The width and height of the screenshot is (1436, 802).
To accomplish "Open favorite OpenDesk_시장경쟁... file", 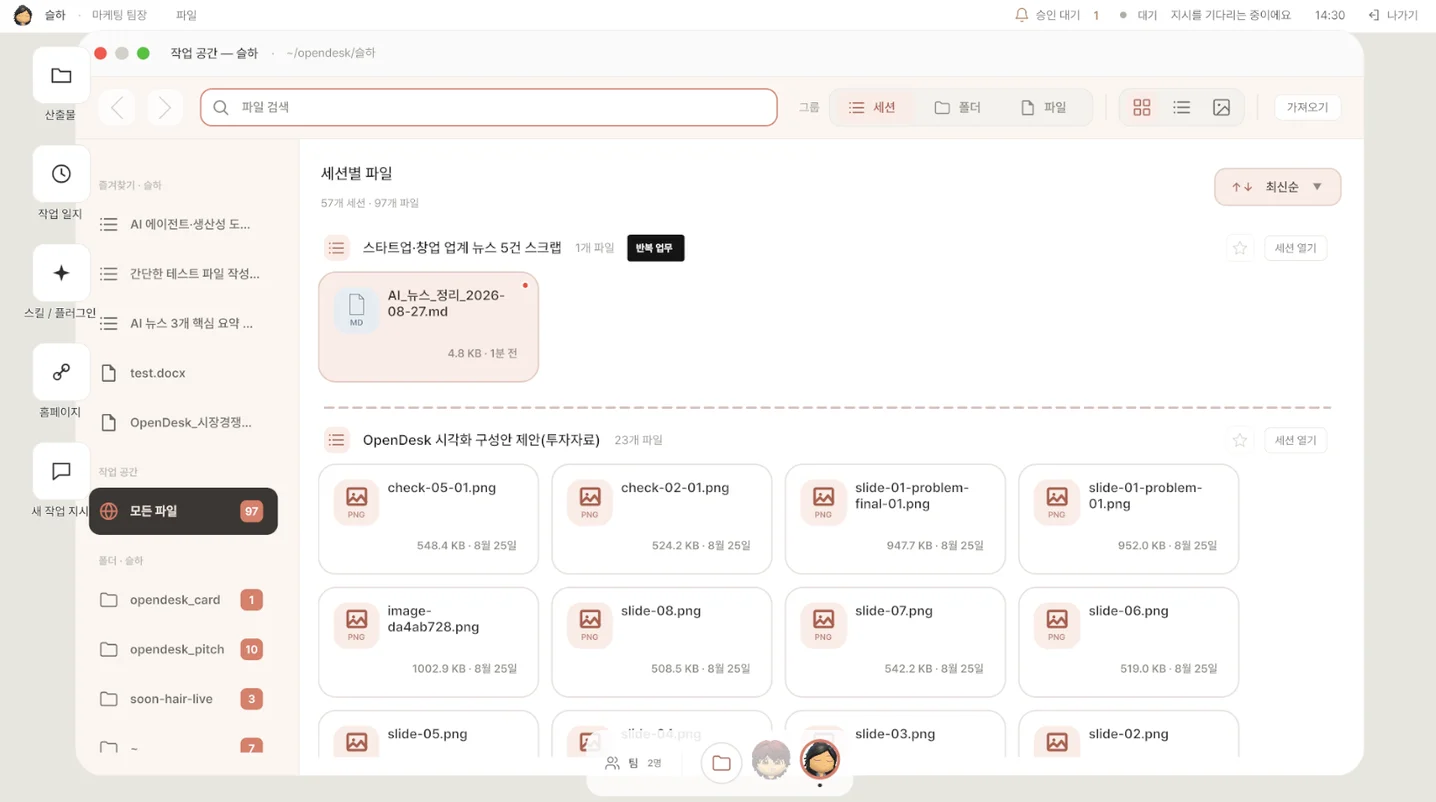I will (183, 422).
